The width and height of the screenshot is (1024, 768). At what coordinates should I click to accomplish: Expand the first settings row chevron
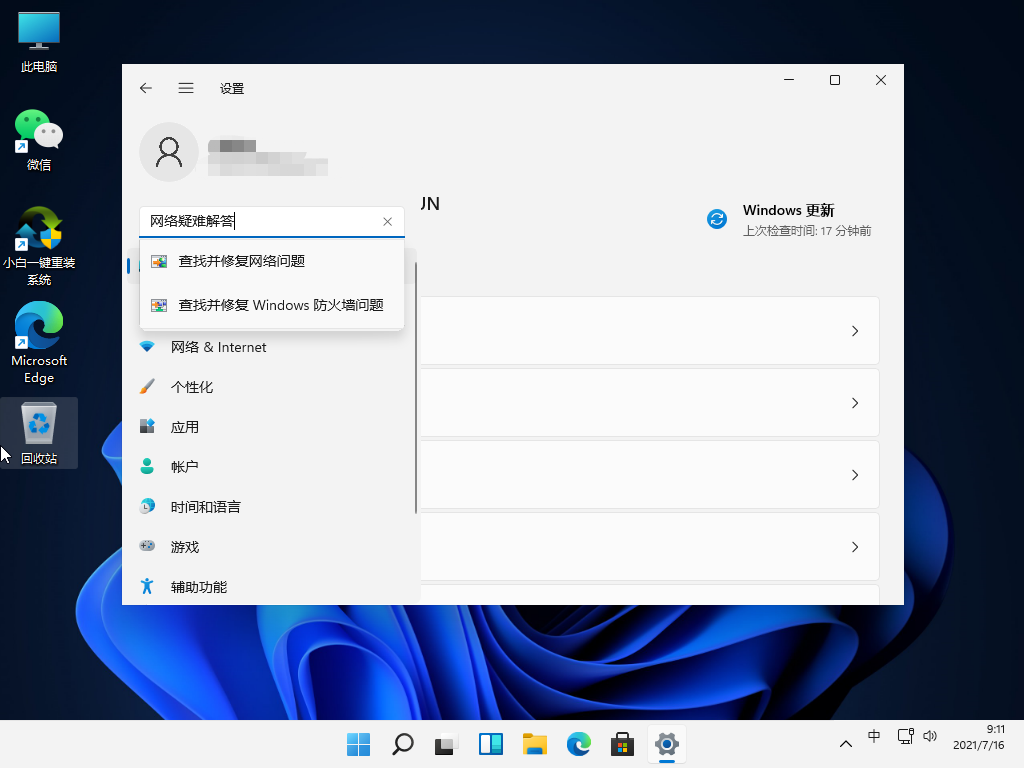click(x=855, y=331)
